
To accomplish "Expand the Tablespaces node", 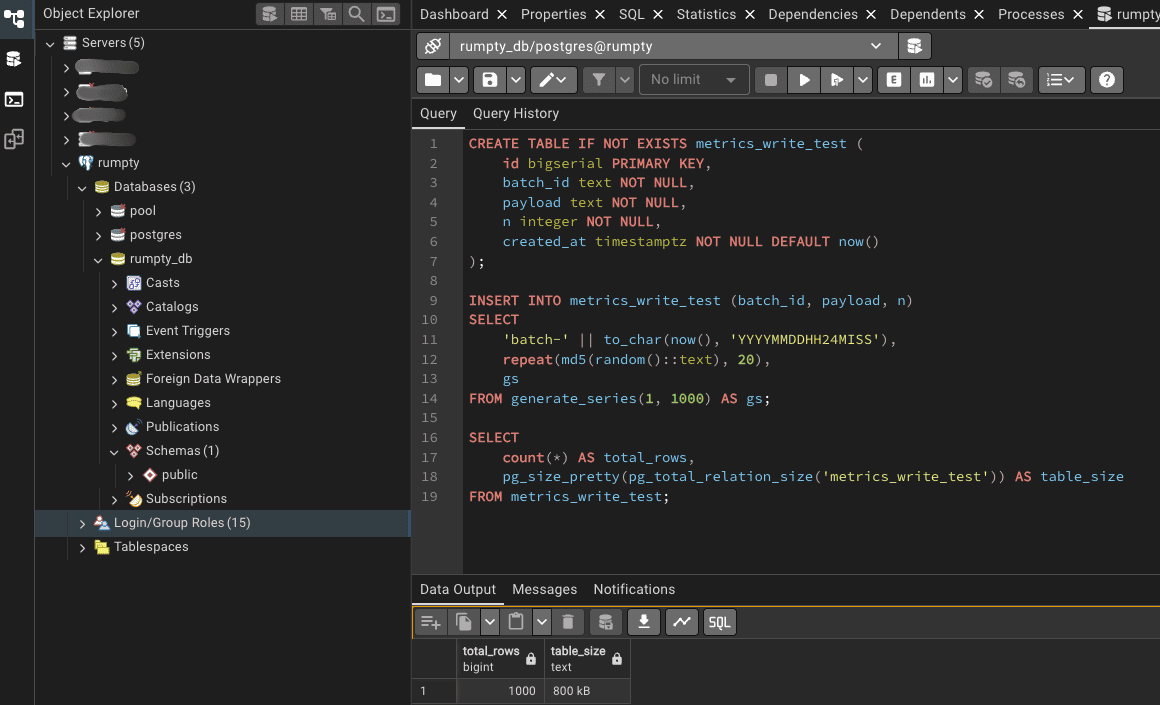I will point(82,547).
